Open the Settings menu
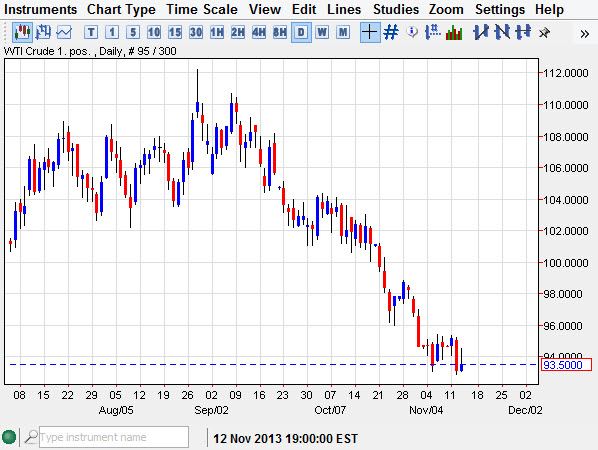 pyautogui.click(x=500, y=9)
